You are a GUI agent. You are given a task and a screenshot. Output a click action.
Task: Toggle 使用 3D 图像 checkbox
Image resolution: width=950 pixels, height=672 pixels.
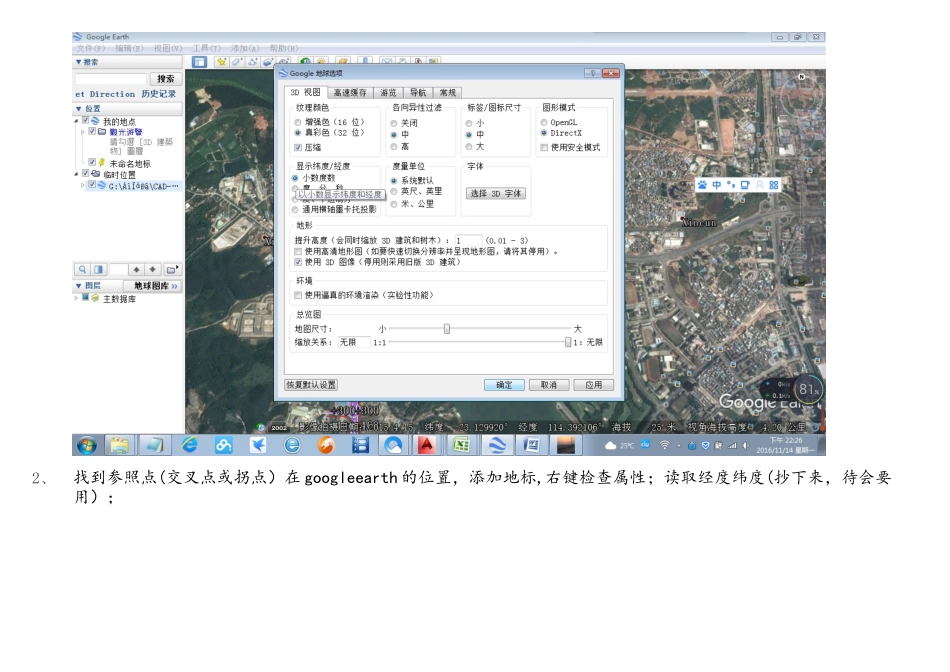(x=298, y=262)
